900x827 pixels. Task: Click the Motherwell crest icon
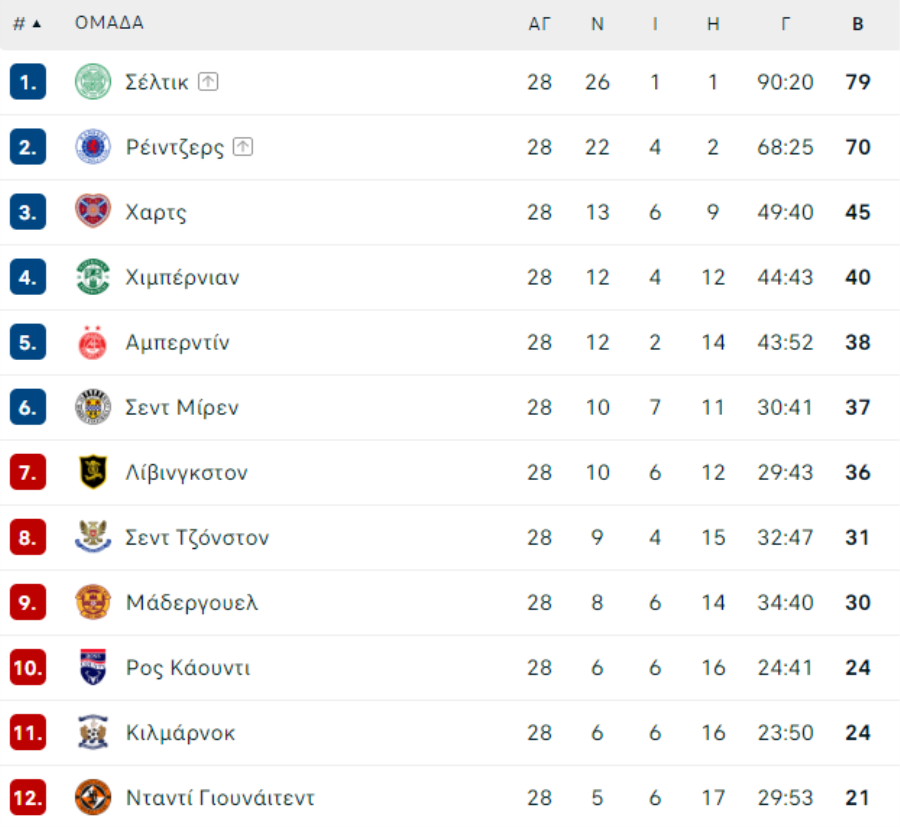pos(93,602)
